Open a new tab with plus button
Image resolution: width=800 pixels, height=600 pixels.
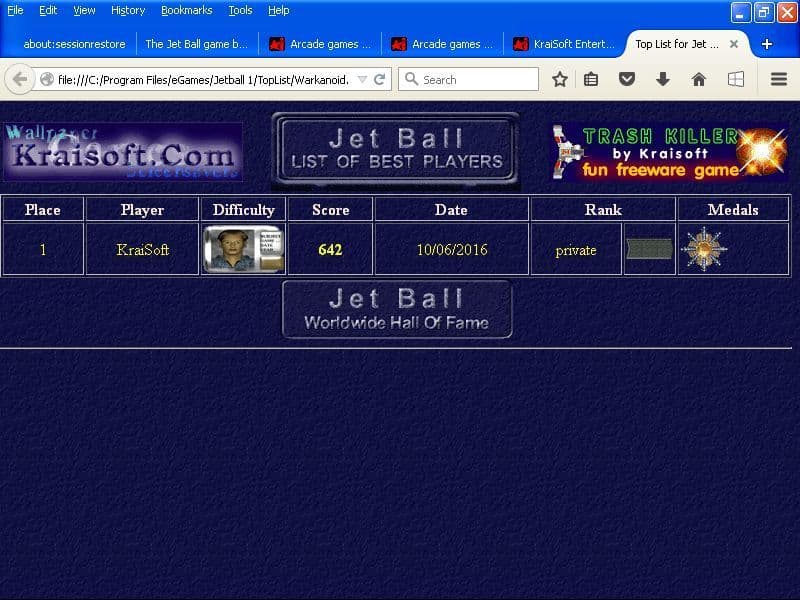click(766, 44)
